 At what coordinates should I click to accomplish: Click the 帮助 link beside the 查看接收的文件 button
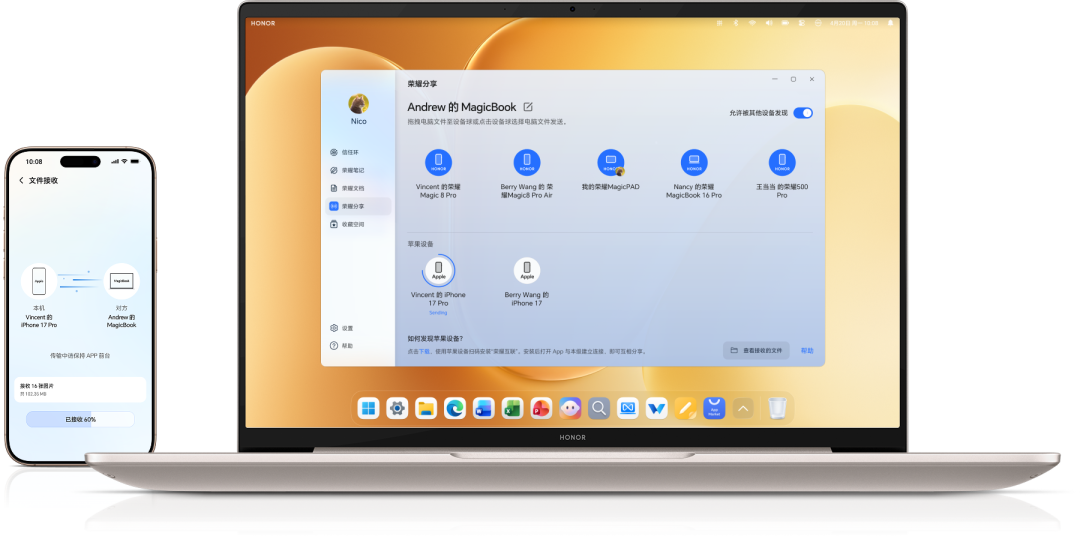pyautogui.click(x=807, y=351)
